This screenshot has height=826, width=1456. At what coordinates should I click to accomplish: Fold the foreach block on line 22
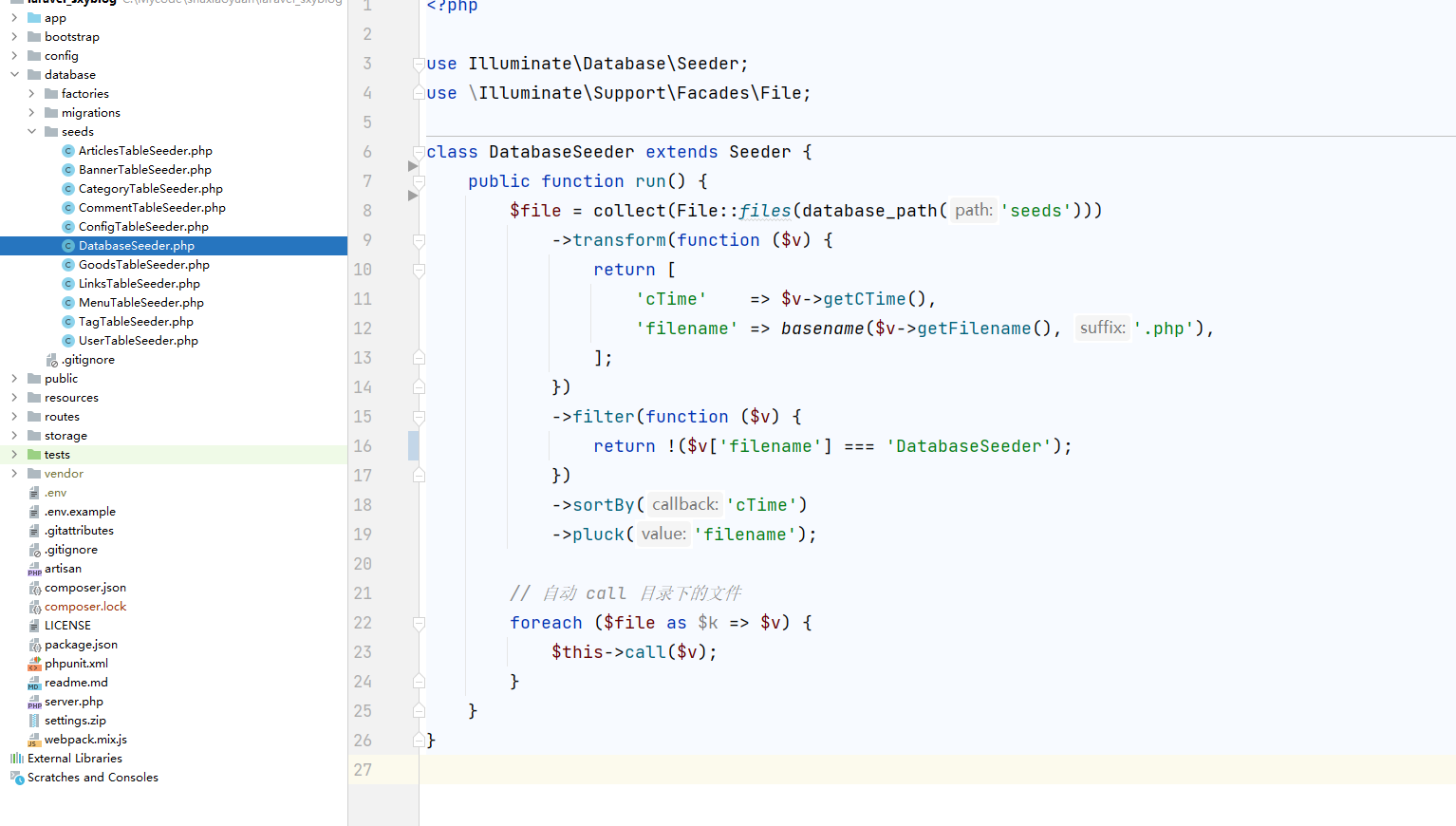pos(419,623)
